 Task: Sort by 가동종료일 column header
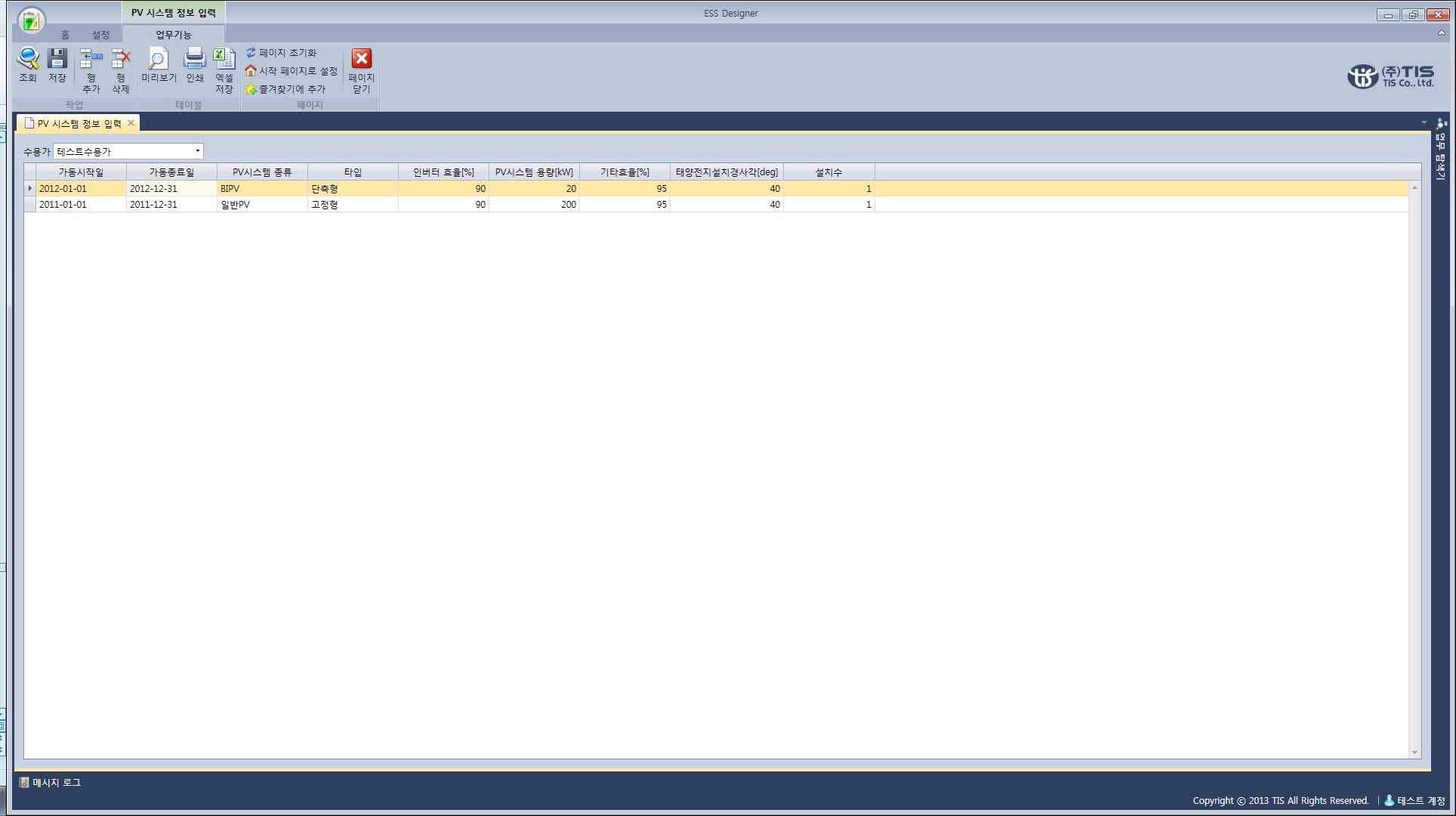pyautogui.click(x=171, y=172)
